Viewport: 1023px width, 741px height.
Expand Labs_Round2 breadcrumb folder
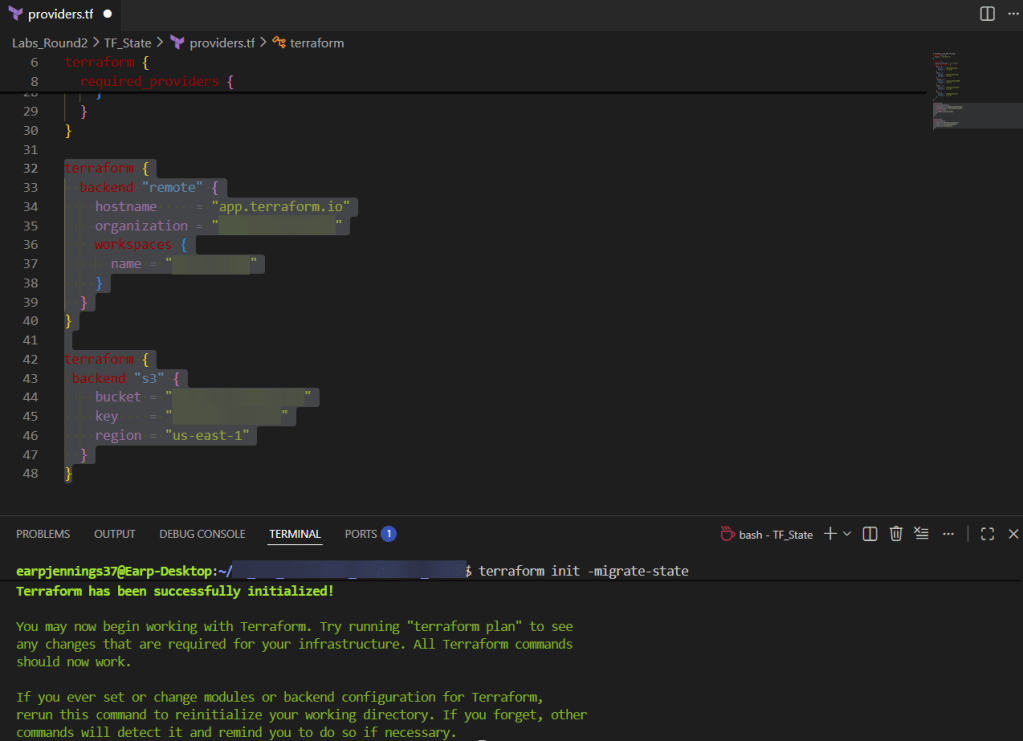50,43
